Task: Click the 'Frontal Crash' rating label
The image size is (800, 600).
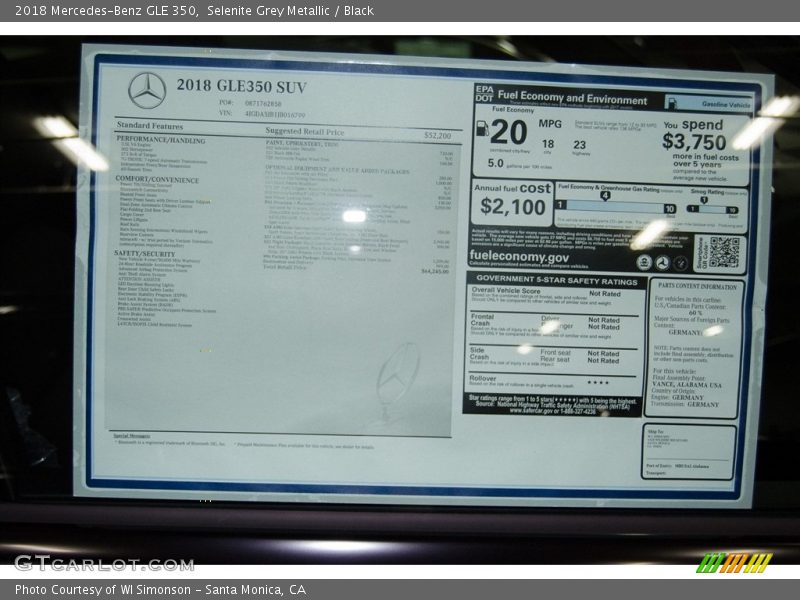Action: click(482, 320)
